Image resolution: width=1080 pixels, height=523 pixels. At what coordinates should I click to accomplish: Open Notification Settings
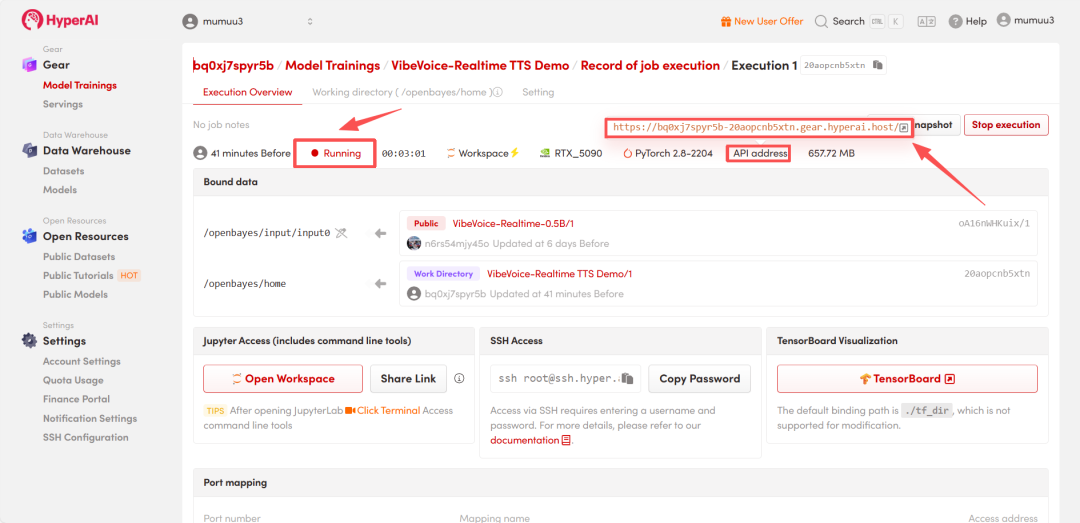(x=90, y=418)
